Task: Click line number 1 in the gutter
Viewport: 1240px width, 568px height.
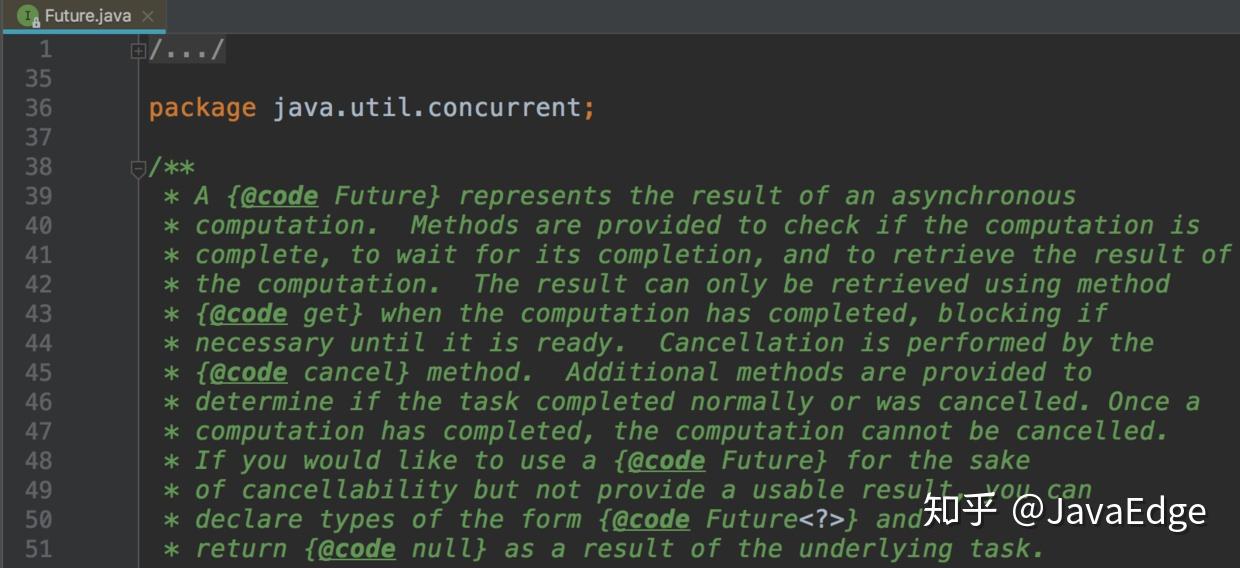Action: click(x=45, y=50)
